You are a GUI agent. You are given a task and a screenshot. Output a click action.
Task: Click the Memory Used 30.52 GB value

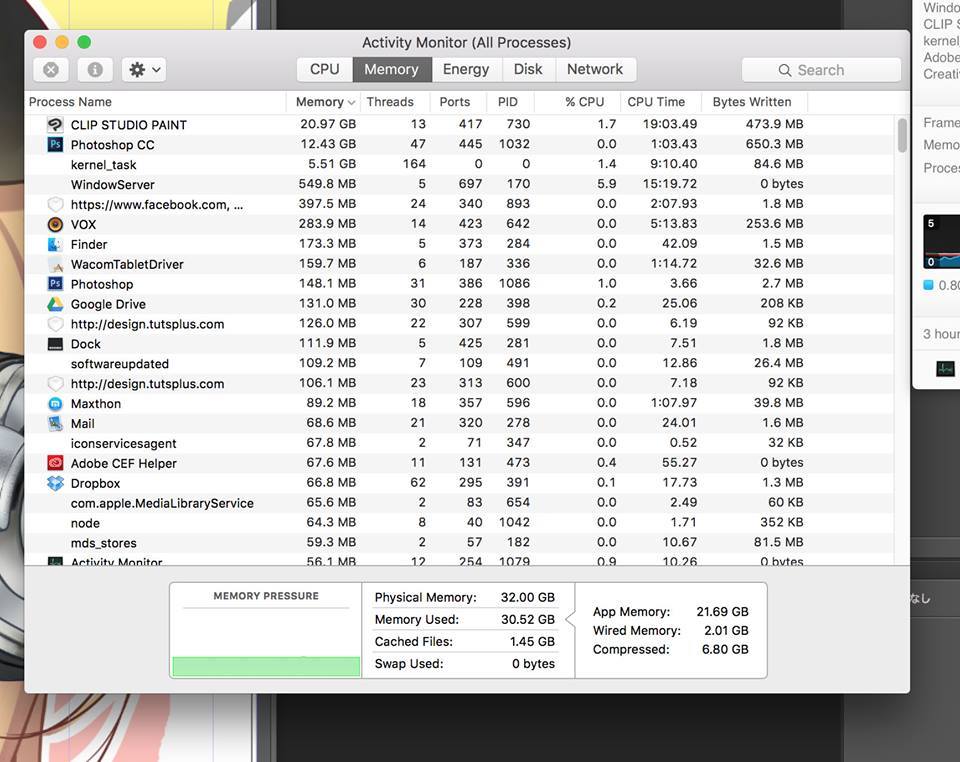(528, 619)
